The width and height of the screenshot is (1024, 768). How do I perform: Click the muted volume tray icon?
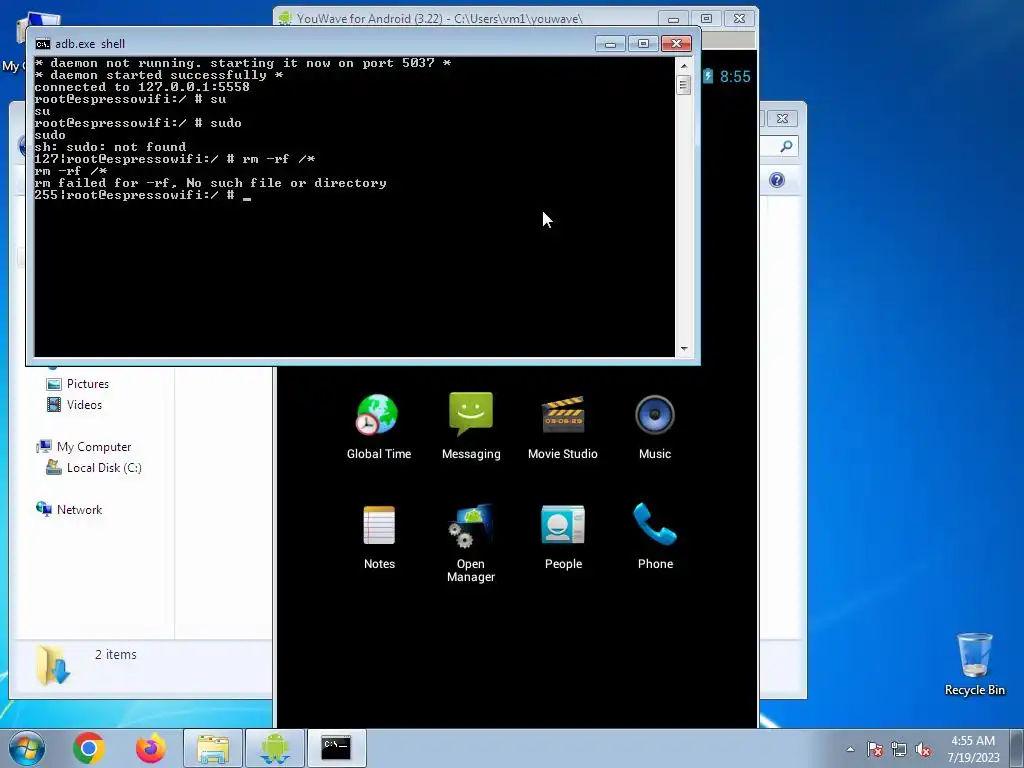point(923,749)
